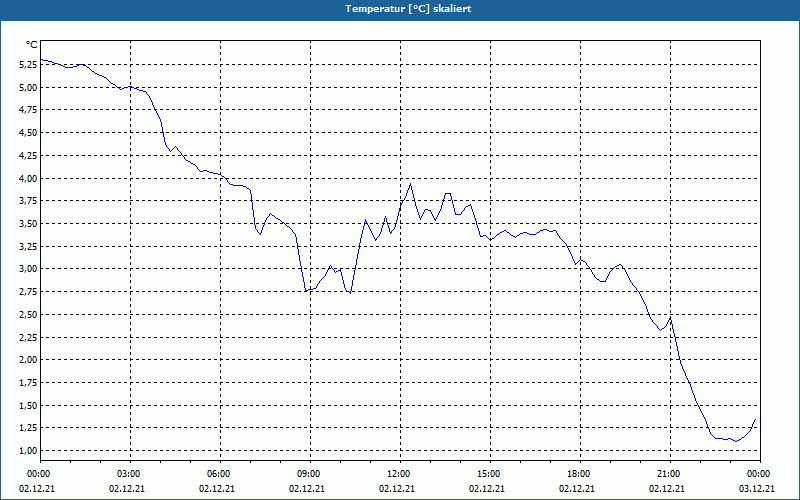800x500 pixels.
Task: Click the 5,00 y-axis value
Action: 28,87
